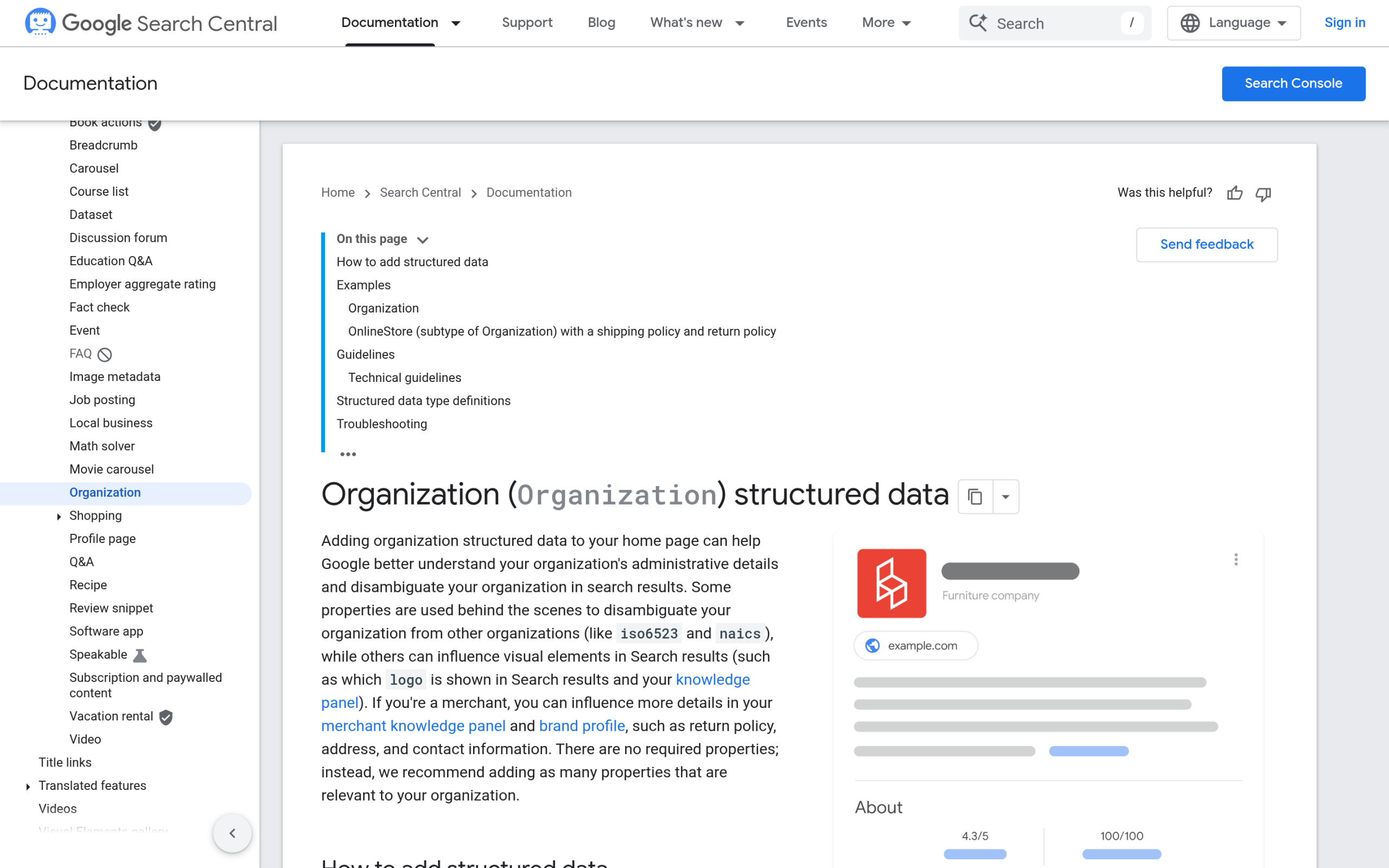Click the Search Central breadcrumb link
Screen dimensions: 1389x868
(420, 193)
